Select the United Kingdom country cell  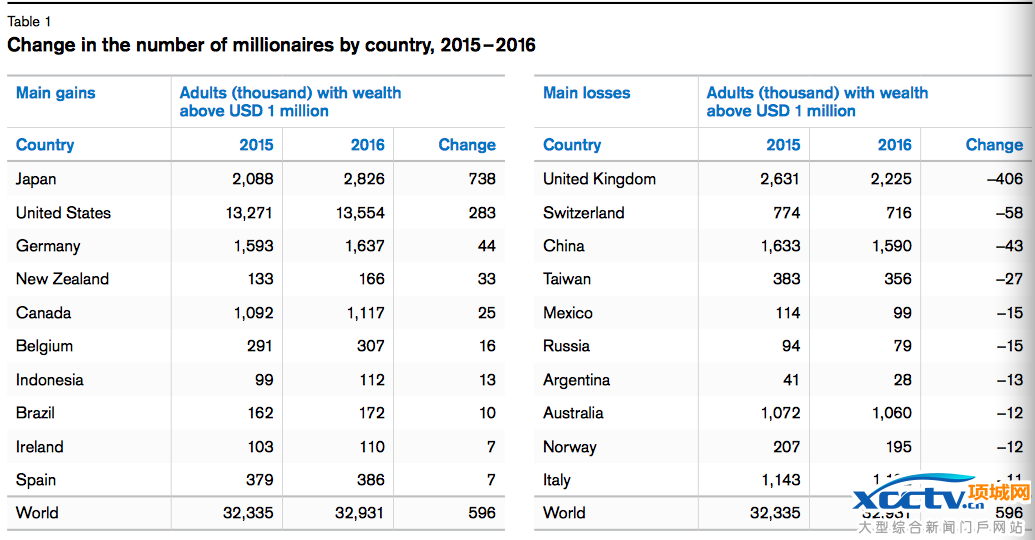click(599, 179)
